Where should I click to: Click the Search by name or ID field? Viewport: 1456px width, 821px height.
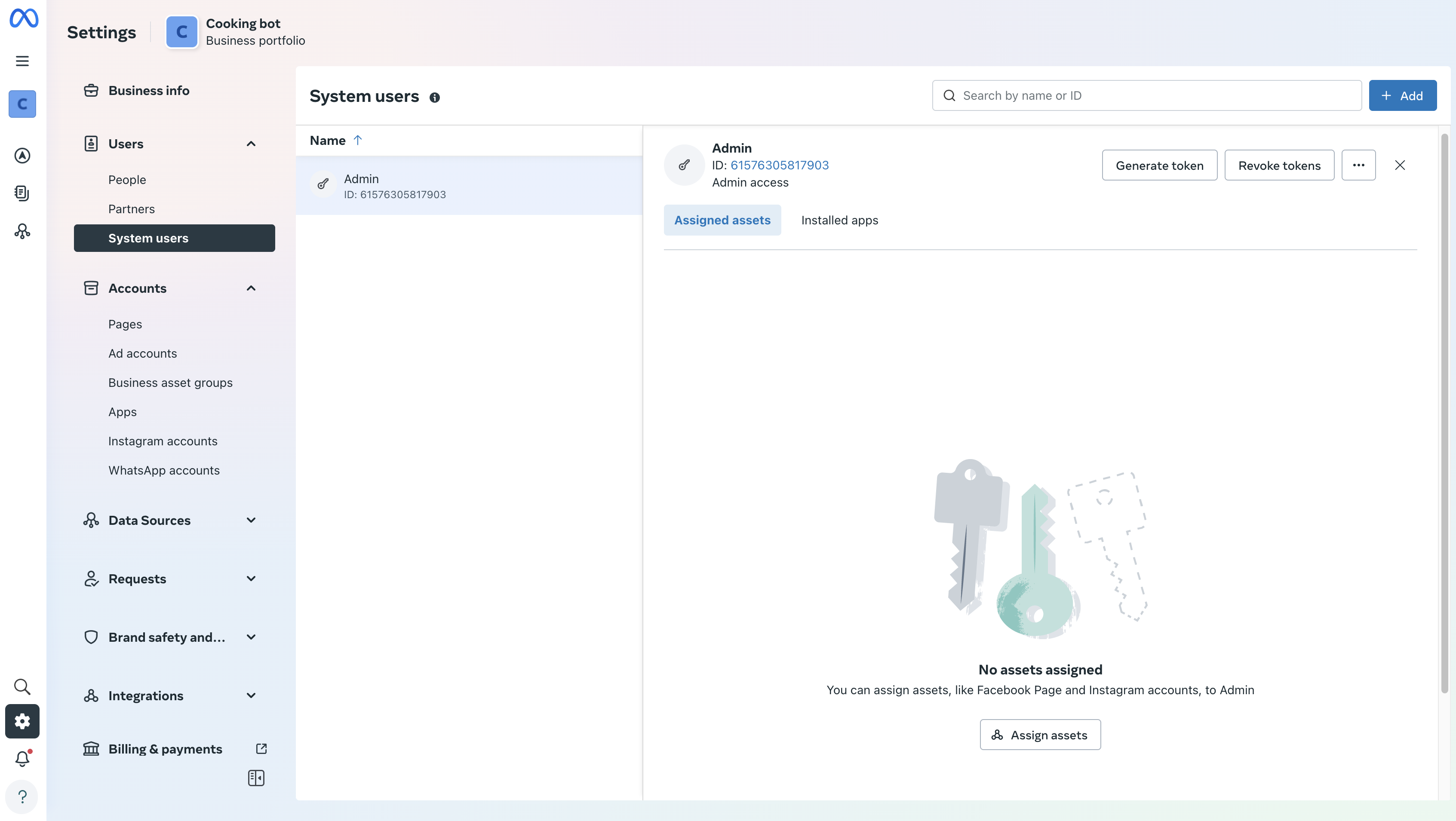(x=1147, y=95)
